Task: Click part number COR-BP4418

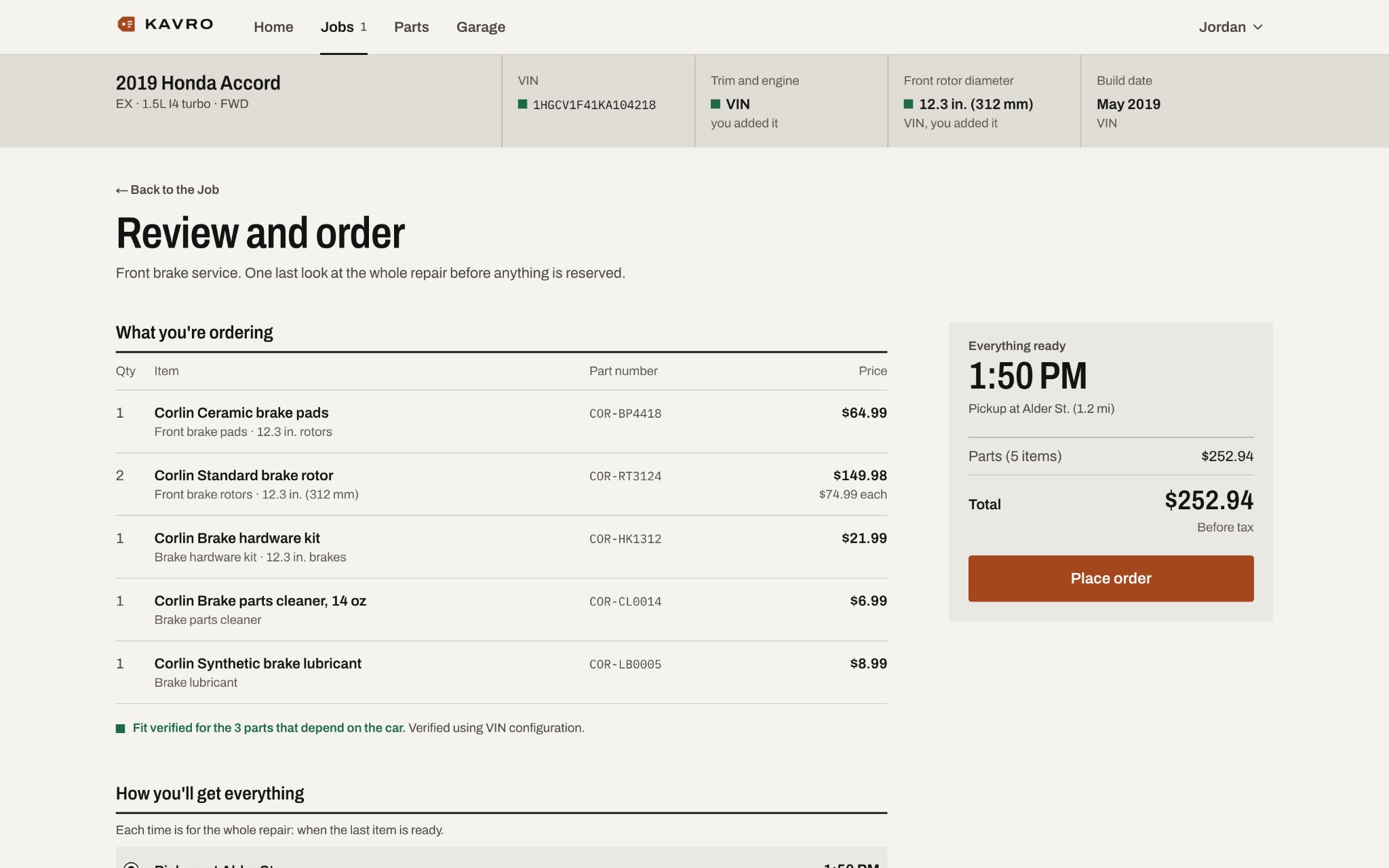Action: [625, 414]
